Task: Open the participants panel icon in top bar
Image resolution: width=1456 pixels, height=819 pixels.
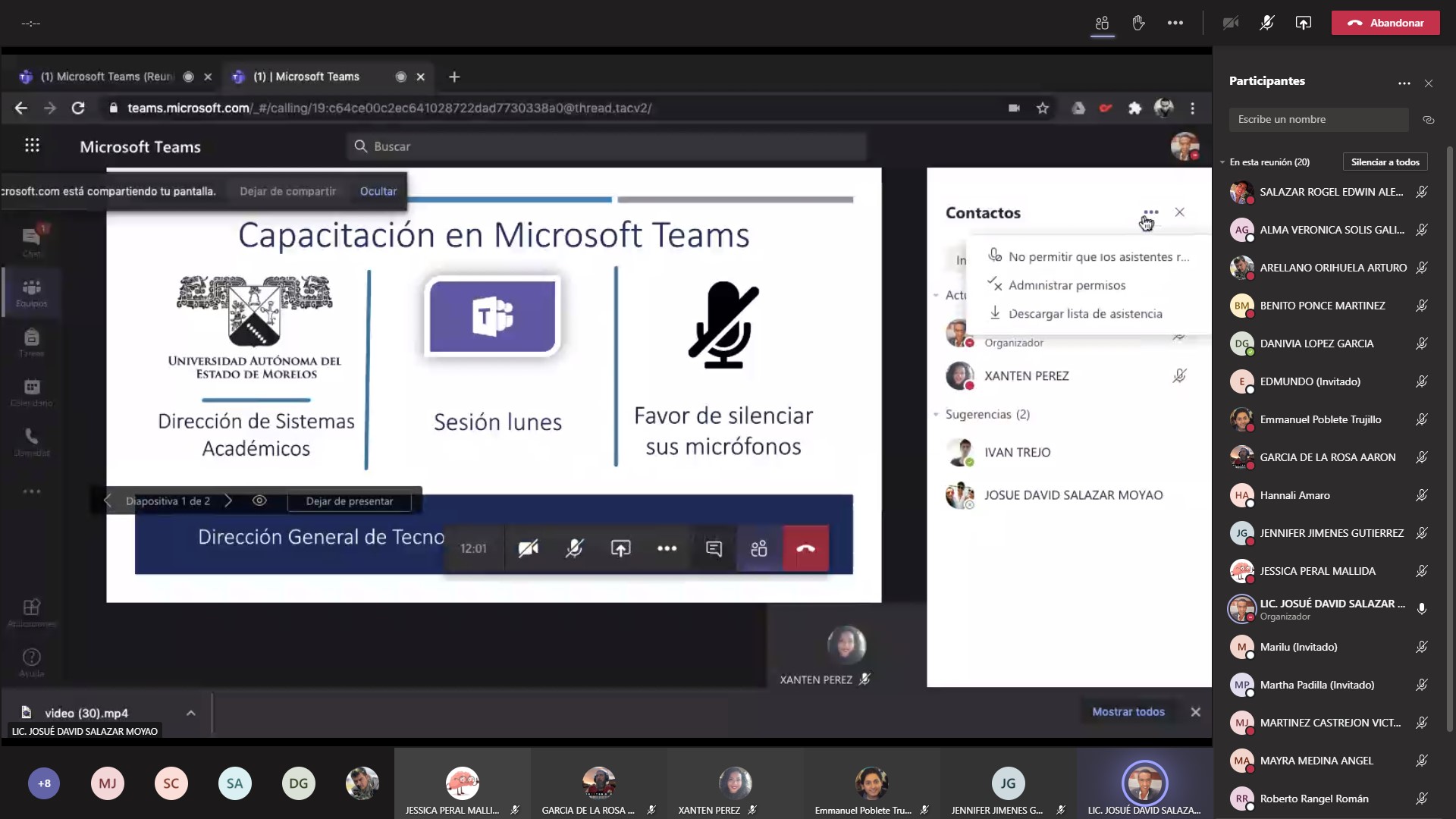Action: pos(1102,23)
